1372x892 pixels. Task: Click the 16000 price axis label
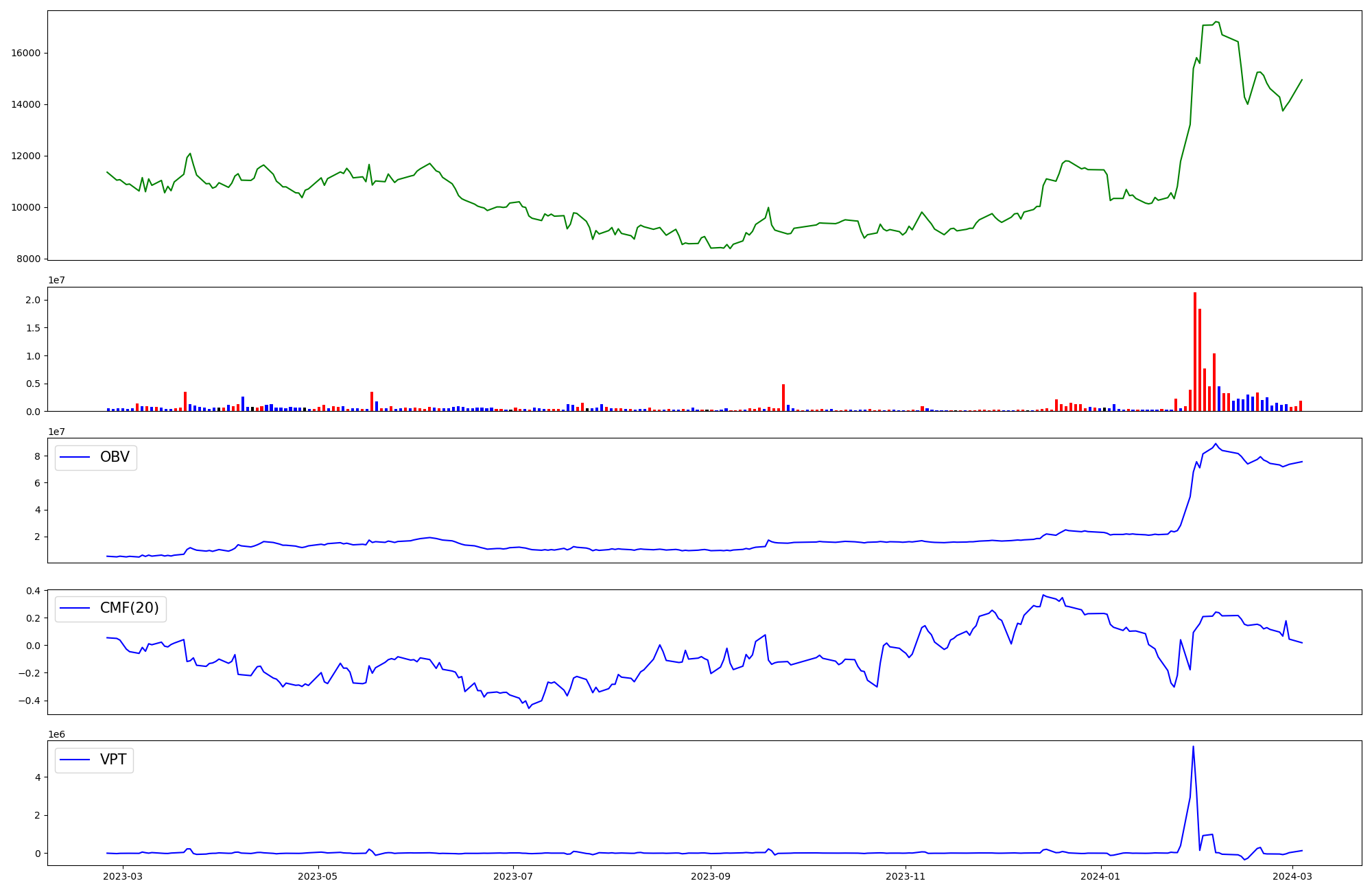point(27,53)
